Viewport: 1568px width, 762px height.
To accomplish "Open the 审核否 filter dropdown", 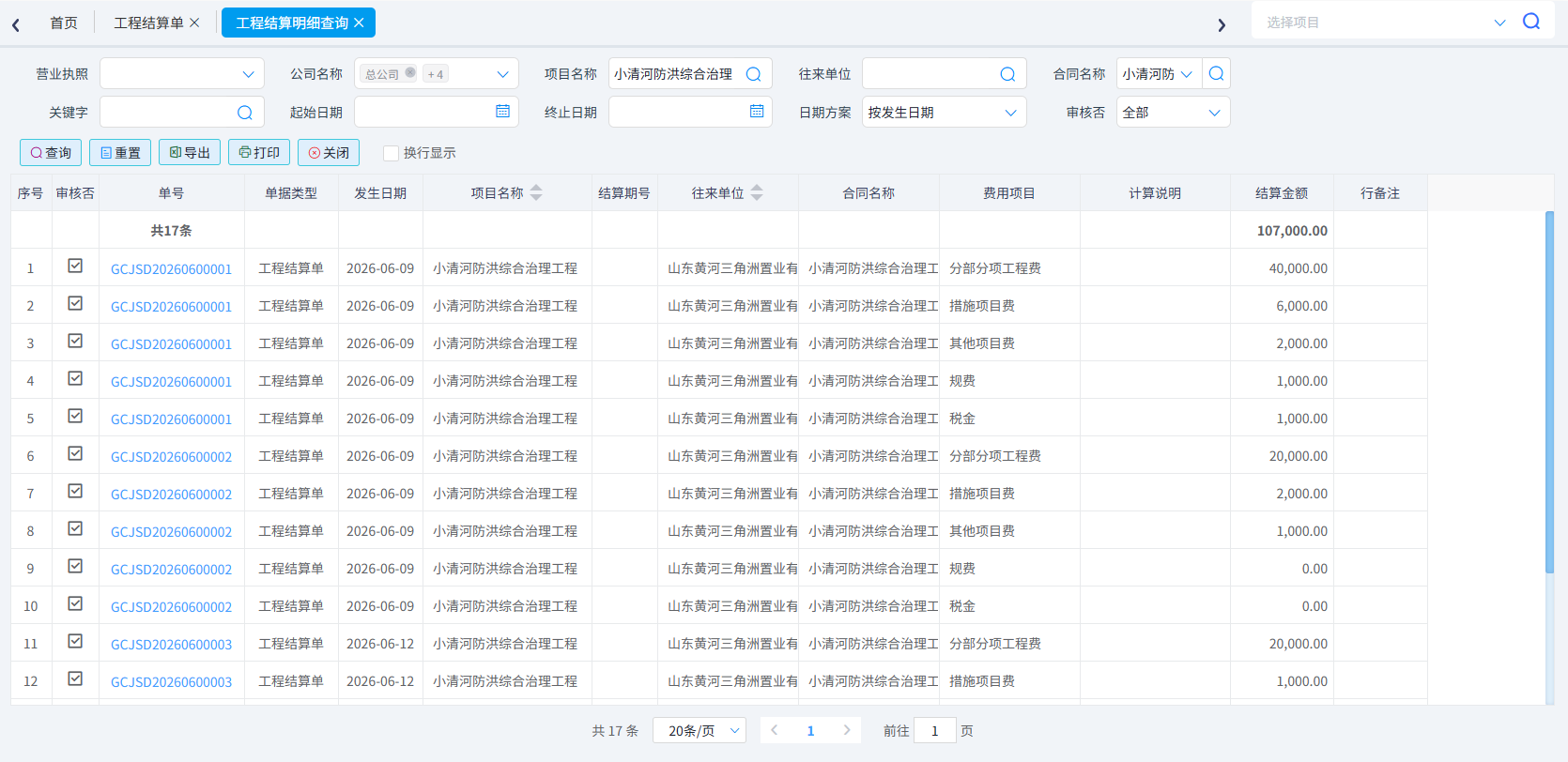I will click(1174, 113).
